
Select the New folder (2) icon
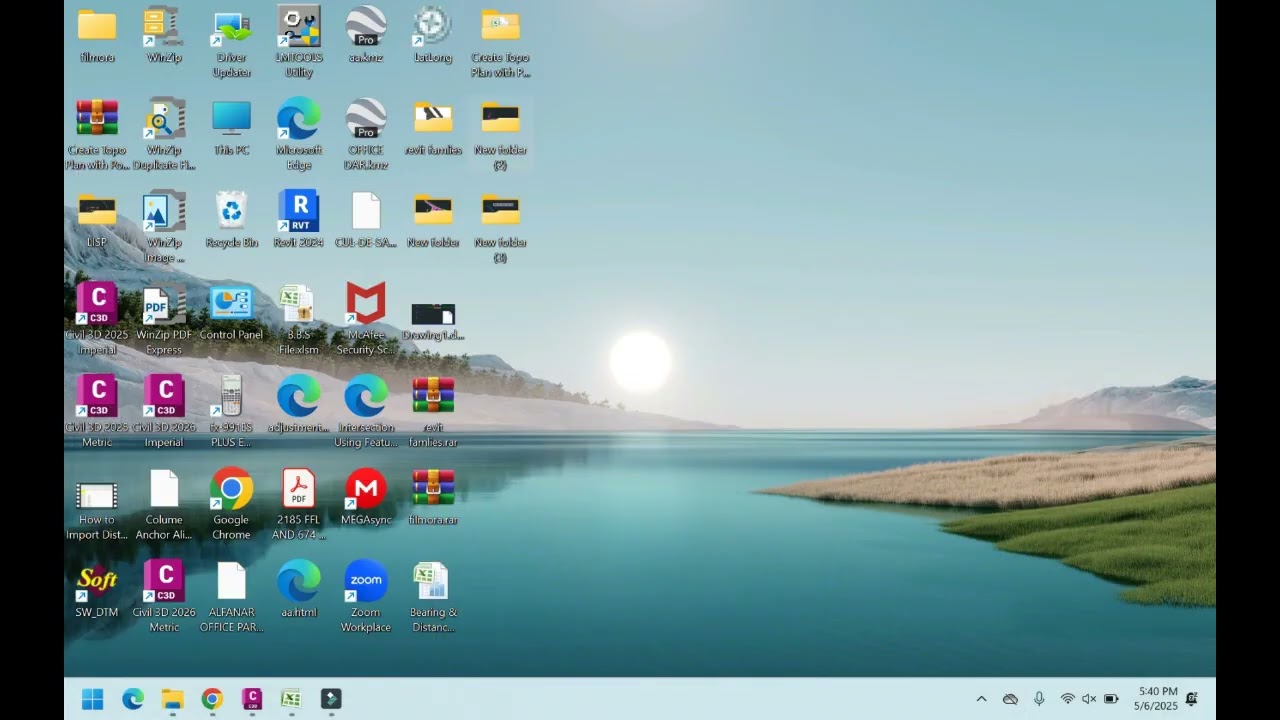(x=500, y=135)
